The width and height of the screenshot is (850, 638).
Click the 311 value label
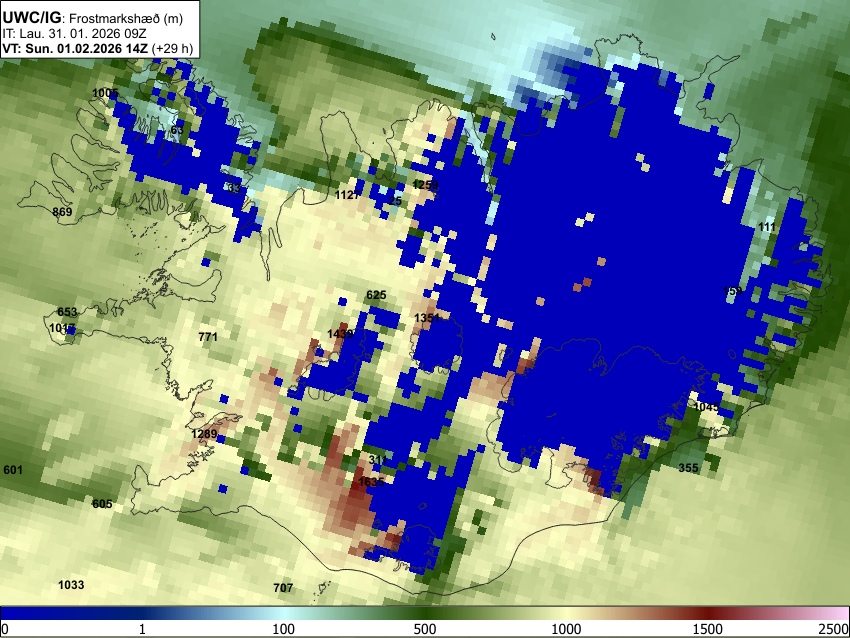tap(378, 460)
